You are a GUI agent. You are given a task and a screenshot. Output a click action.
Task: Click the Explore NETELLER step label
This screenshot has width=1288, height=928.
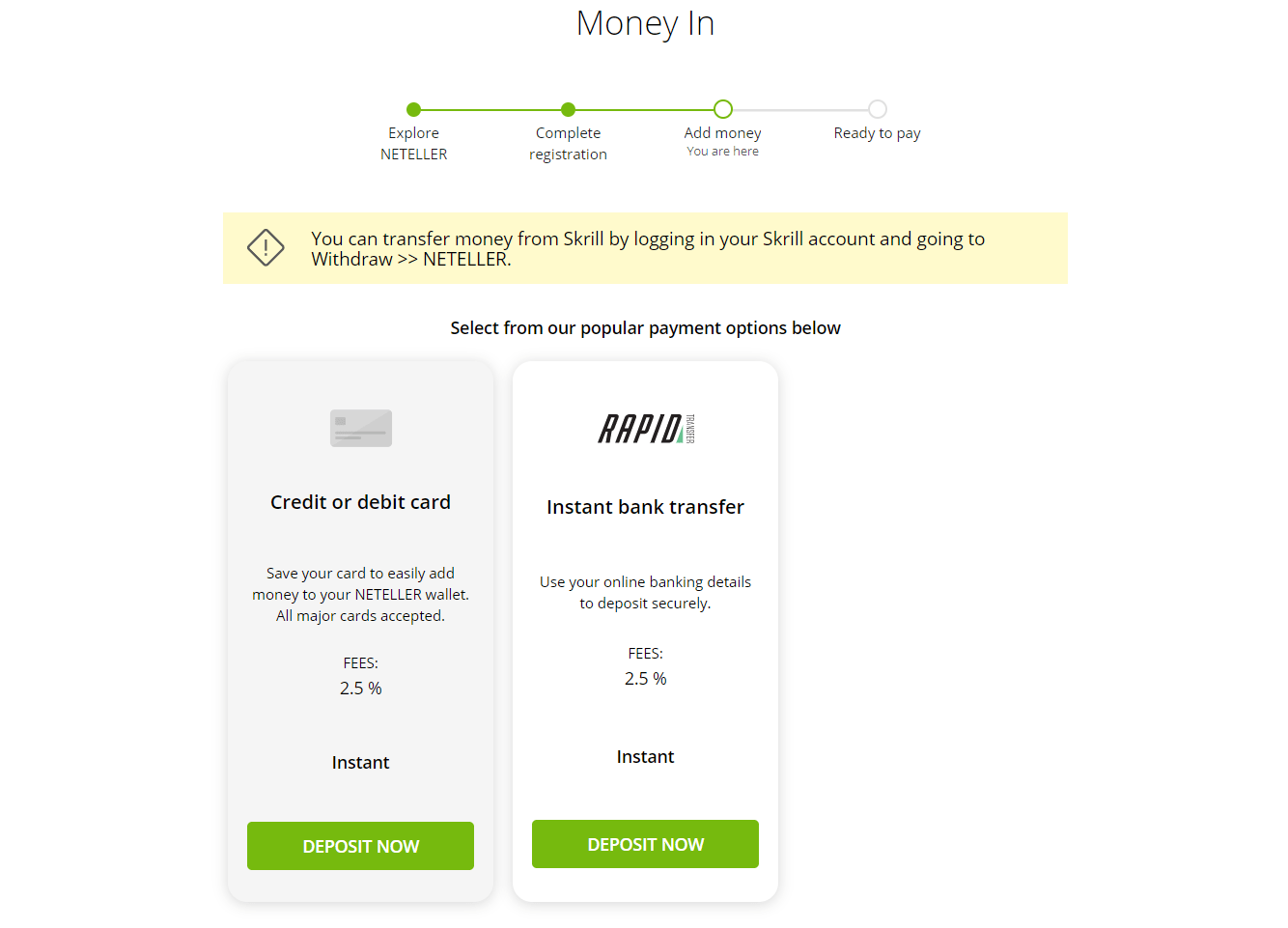[x=414, y=143]
